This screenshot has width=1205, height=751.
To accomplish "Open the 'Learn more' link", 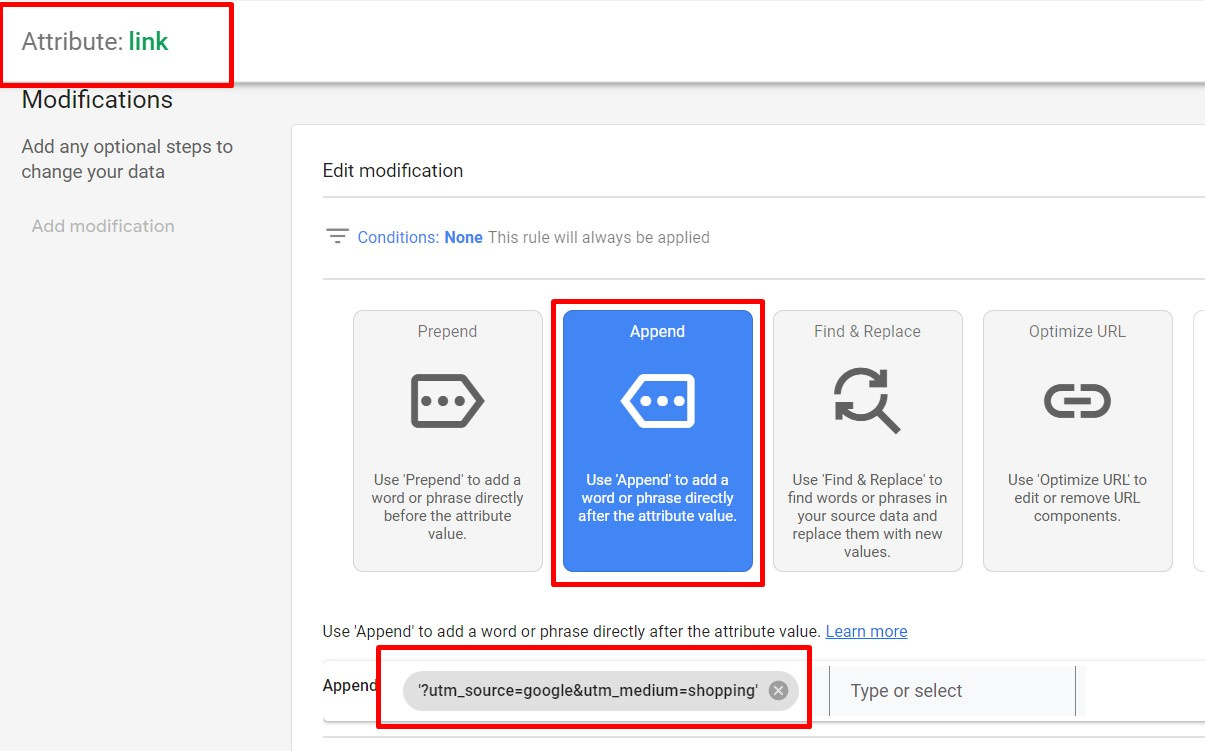I will coord(866,632).
